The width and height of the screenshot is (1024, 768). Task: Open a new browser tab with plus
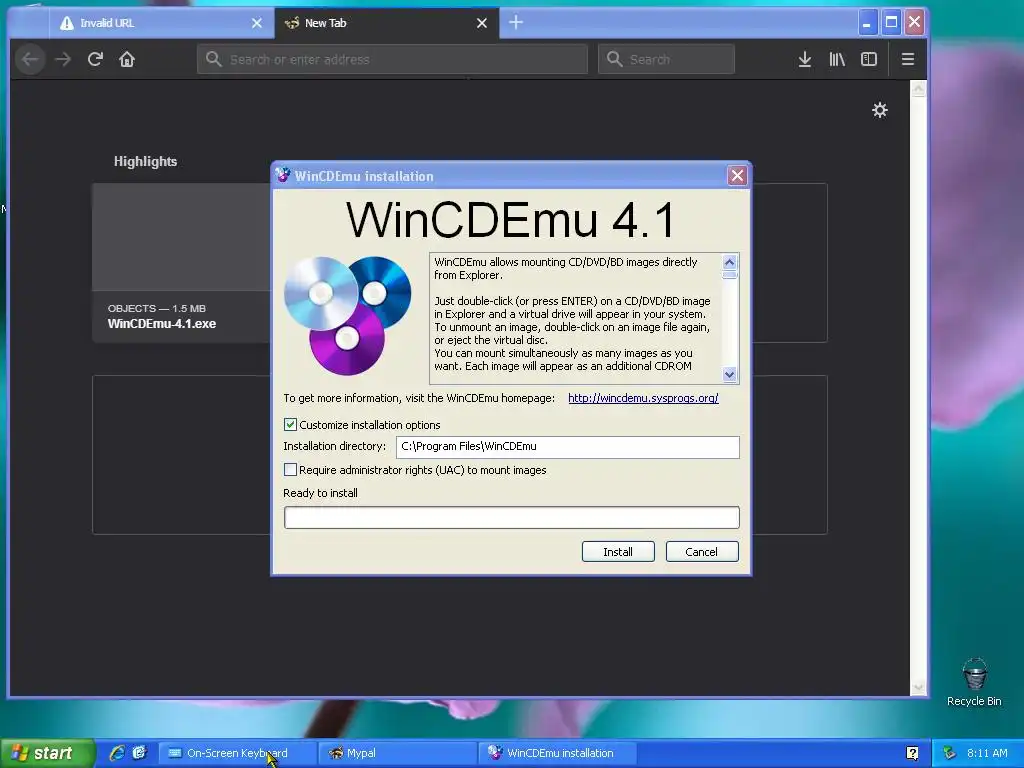pyautogui.click(x=516, y=23)
